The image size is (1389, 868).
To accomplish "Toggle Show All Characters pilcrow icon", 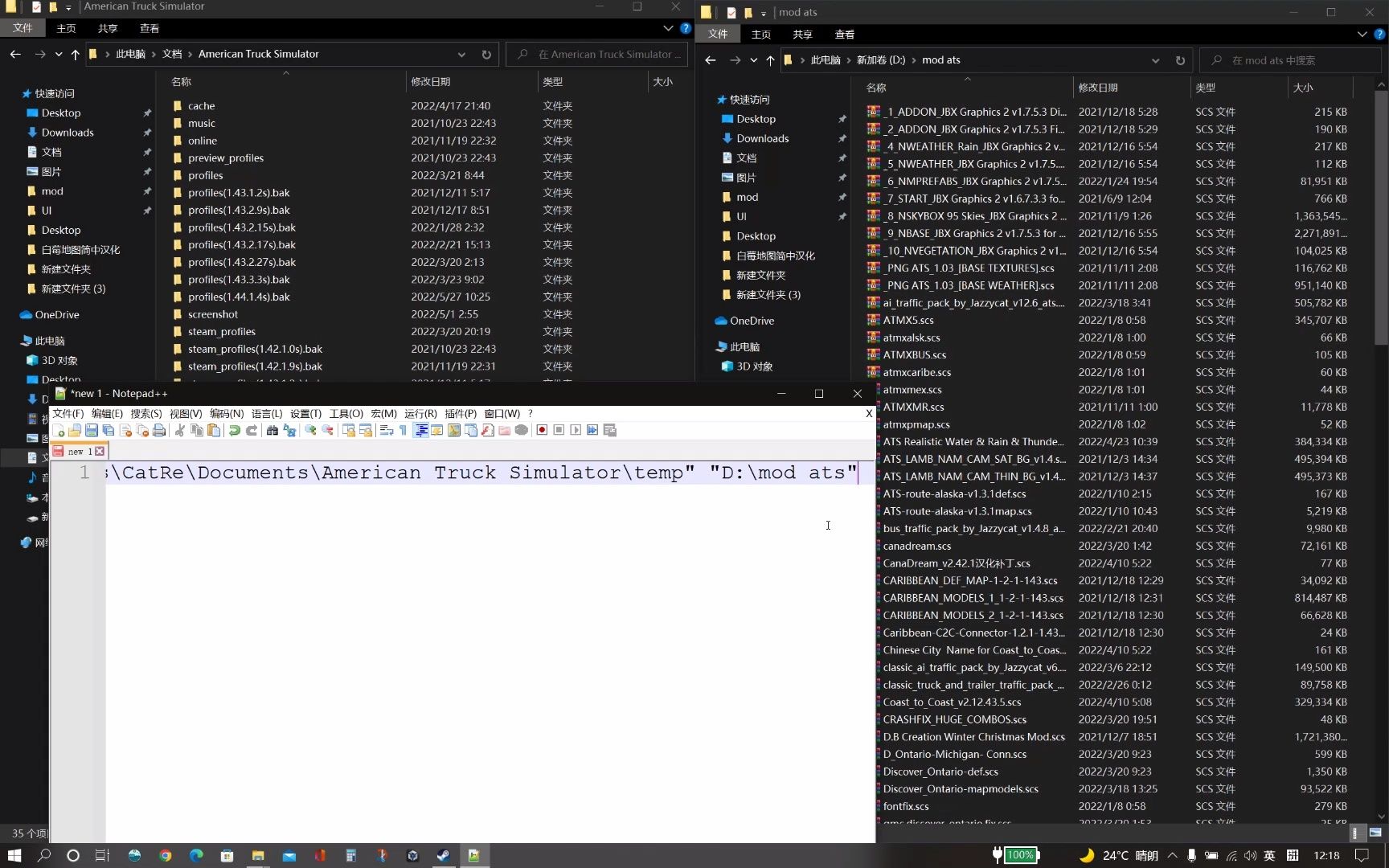I will [x=403, y=430].
